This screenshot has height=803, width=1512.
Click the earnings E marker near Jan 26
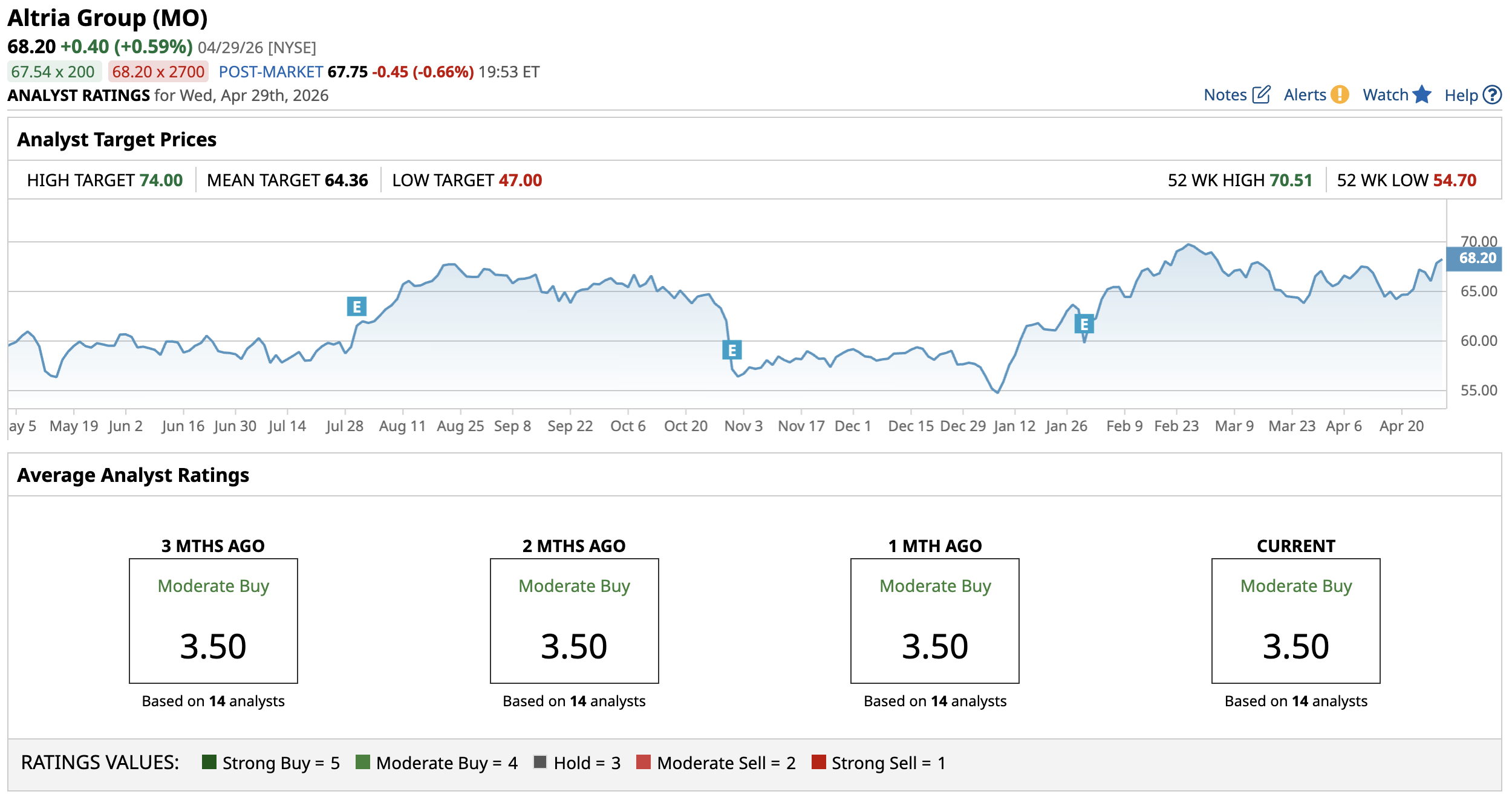click(x=1084, y=324)
